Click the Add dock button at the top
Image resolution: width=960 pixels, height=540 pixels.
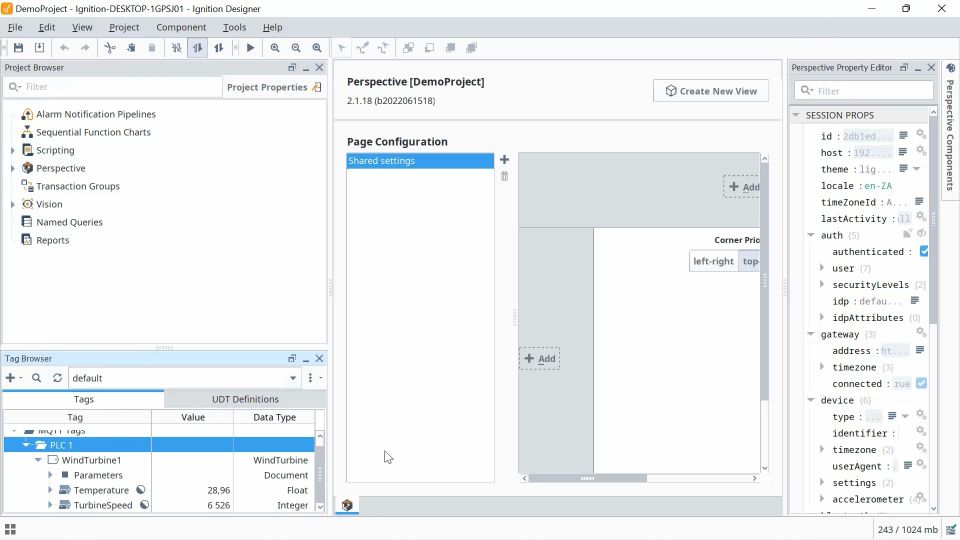(741, 187)
